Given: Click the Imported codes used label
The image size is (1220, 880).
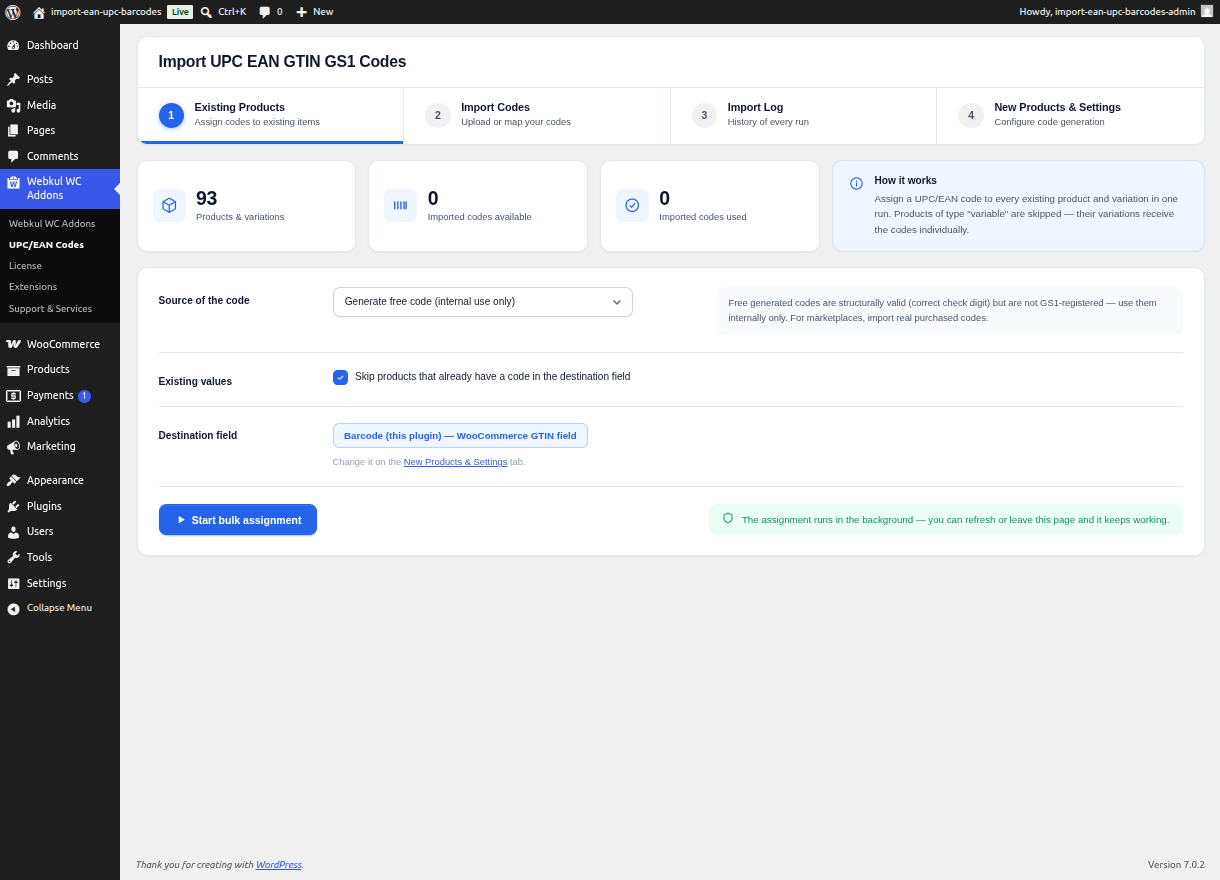Looking at the screenshot, I should click(x=703, y=216).
